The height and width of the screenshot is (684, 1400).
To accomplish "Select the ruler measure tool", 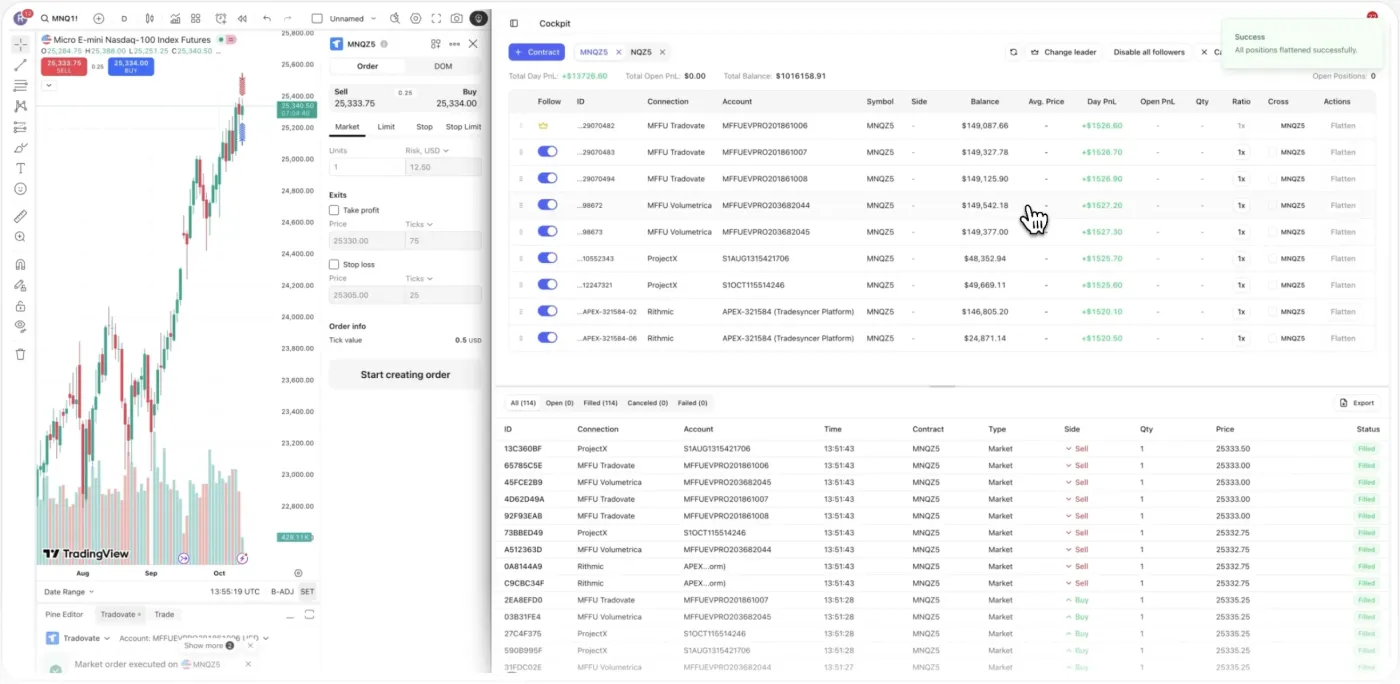I will 20,216.
